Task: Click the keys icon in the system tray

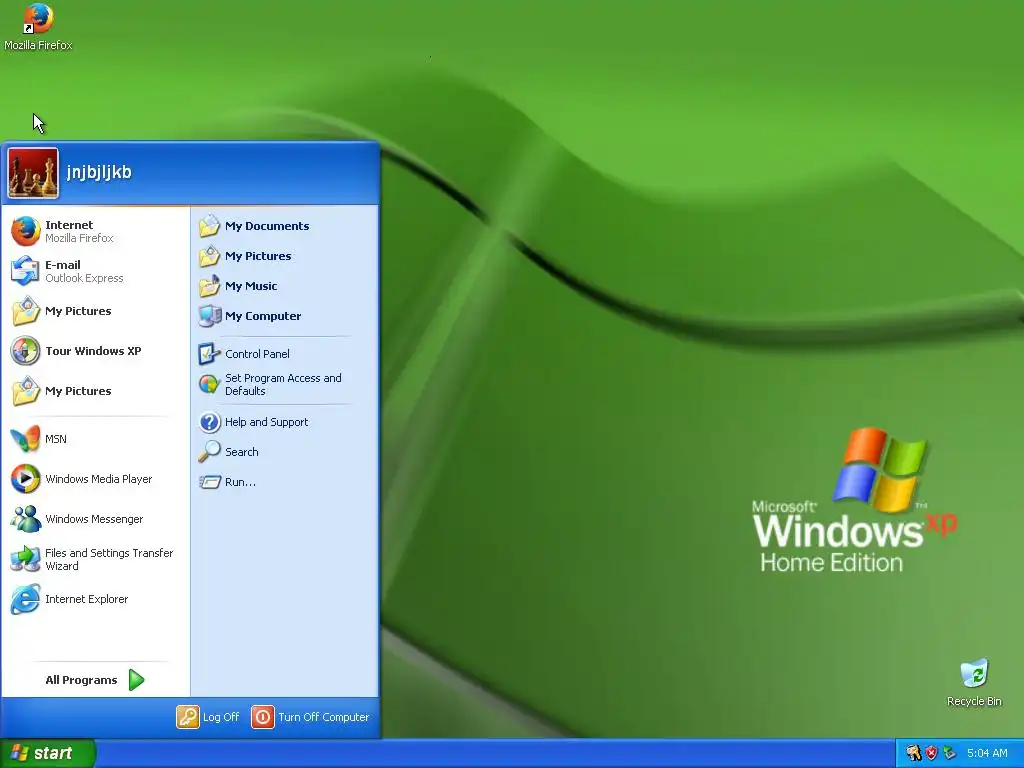Action: pyautogui.click(x=913, y=753)
